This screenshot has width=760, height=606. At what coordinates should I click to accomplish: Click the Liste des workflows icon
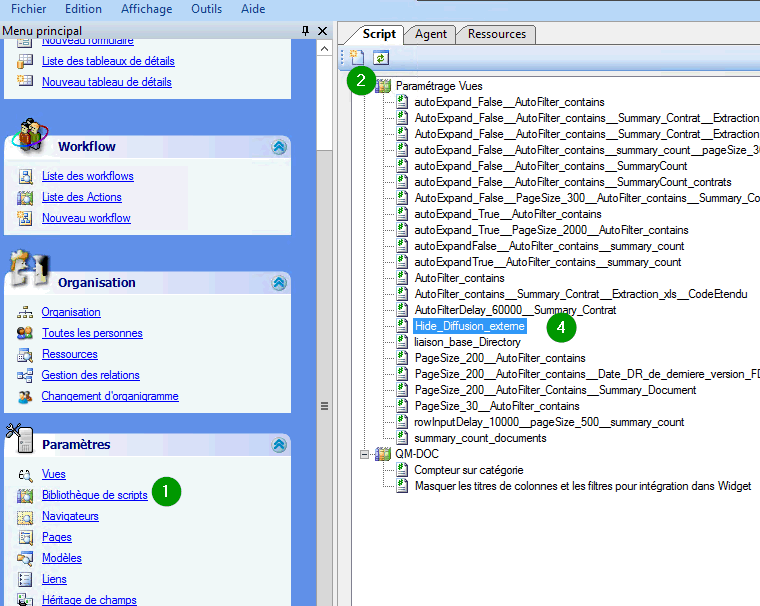point(26,176)
